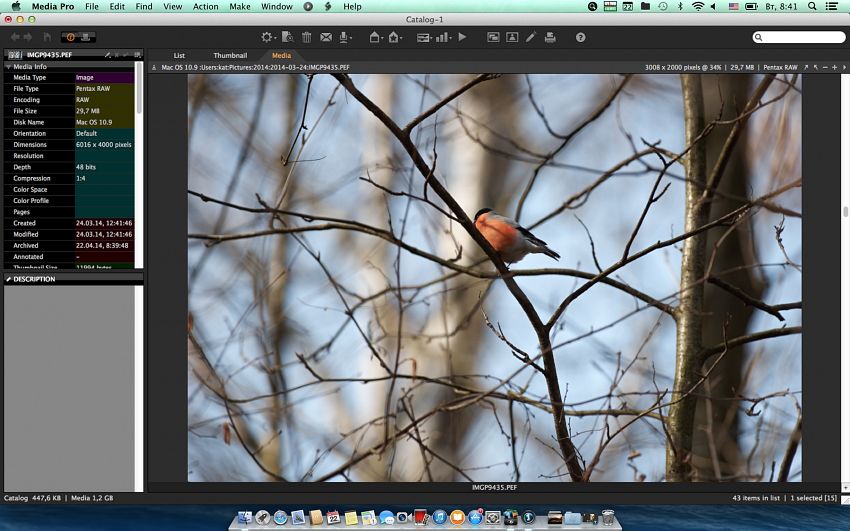Click the IMGP9435.PEF caption below the image
The height and width of the screenshot is (531, 850).
494,487
